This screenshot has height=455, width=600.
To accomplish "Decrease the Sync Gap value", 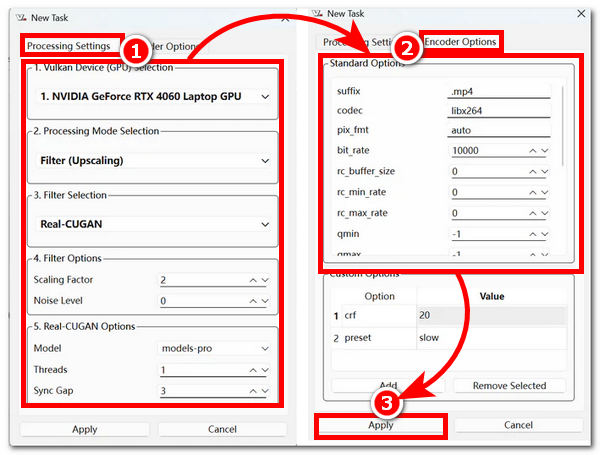I will click(265, 391).
